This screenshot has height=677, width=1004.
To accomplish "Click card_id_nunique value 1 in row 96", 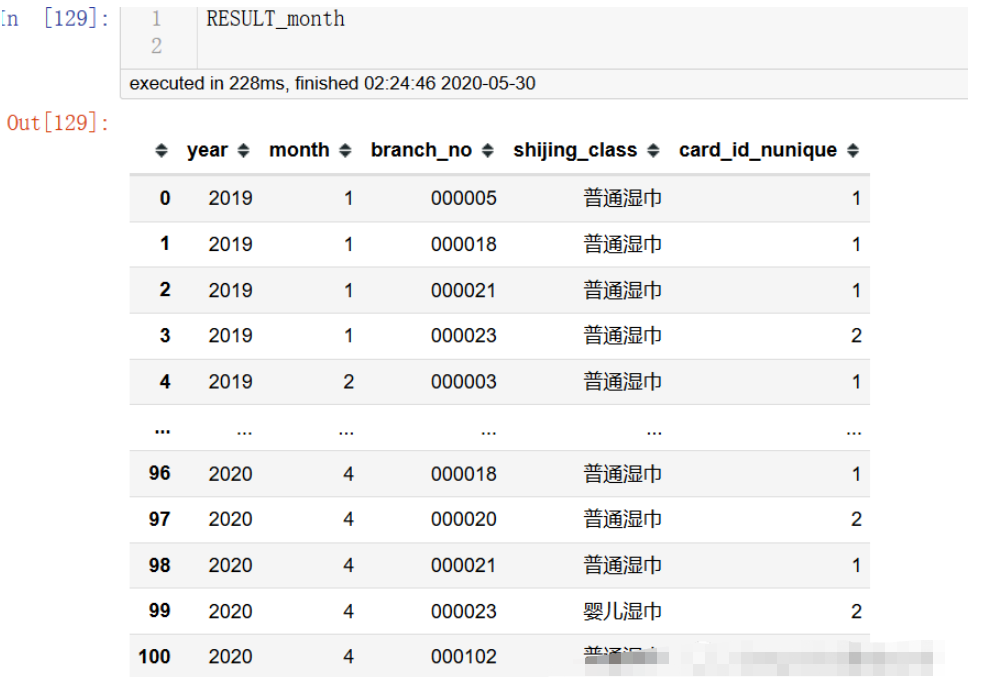I will click(x=856, y=474).
